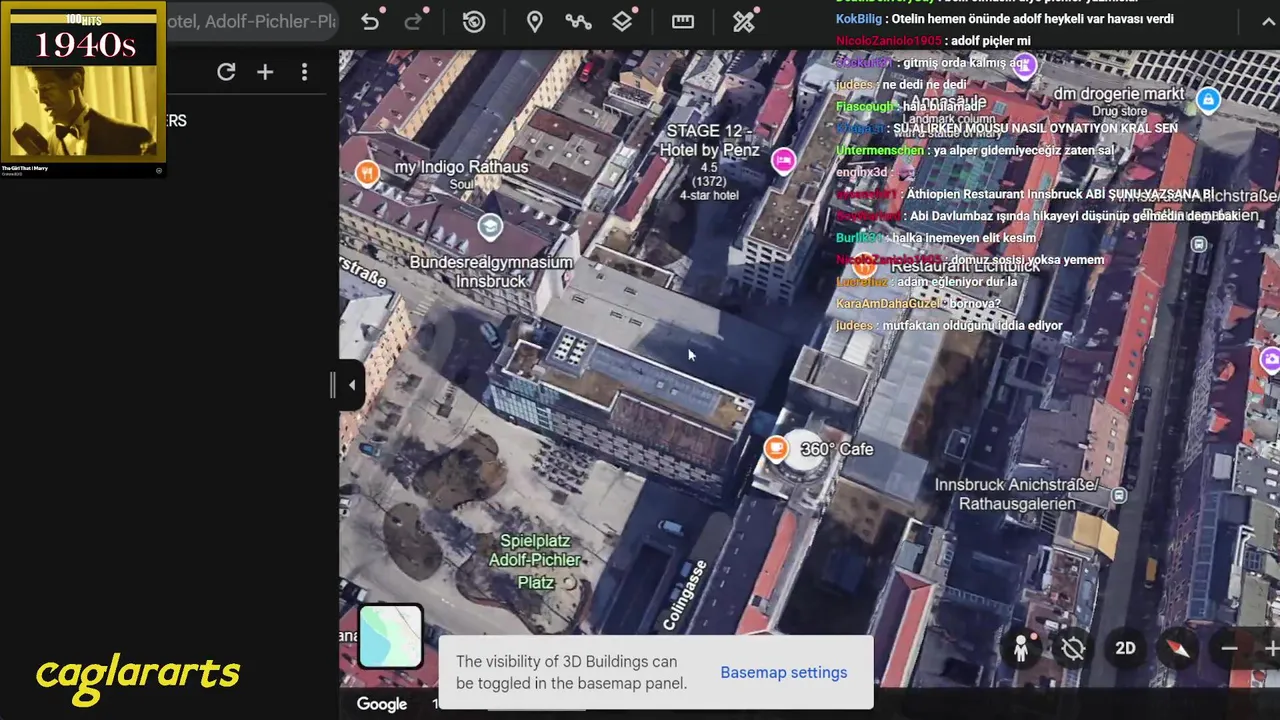Image resolution: width=1280 pixels, height=720 pixels.
Task: Click the compass to reset north
Action: point(1178,648)
